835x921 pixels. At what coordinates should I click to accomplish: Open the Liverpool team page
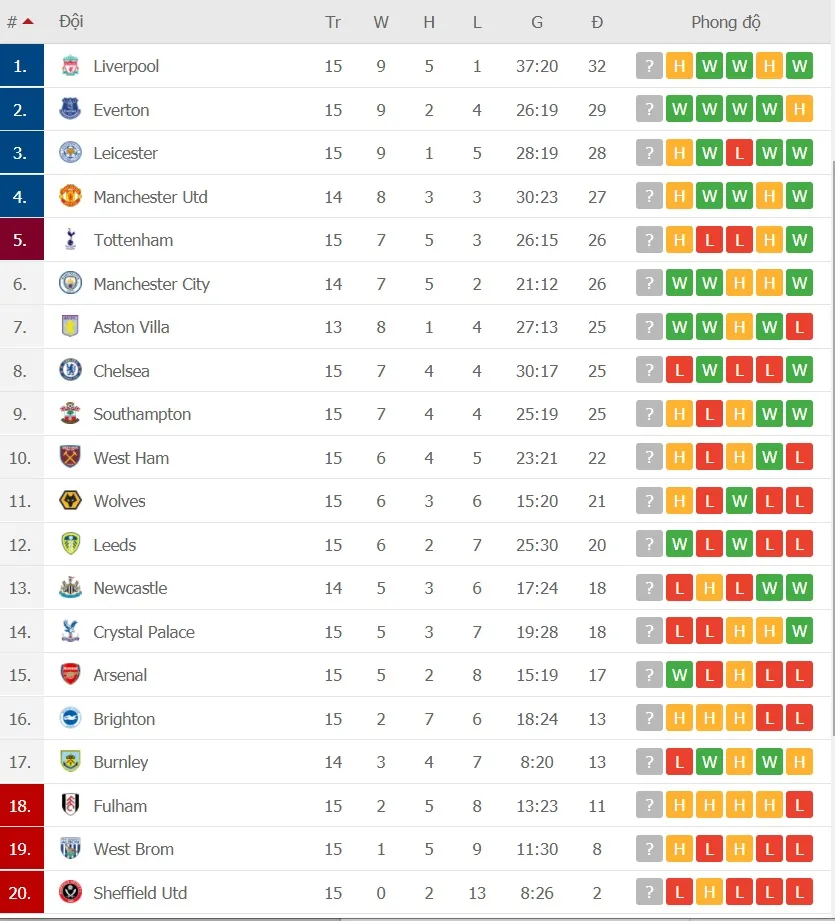click(126, 66)
